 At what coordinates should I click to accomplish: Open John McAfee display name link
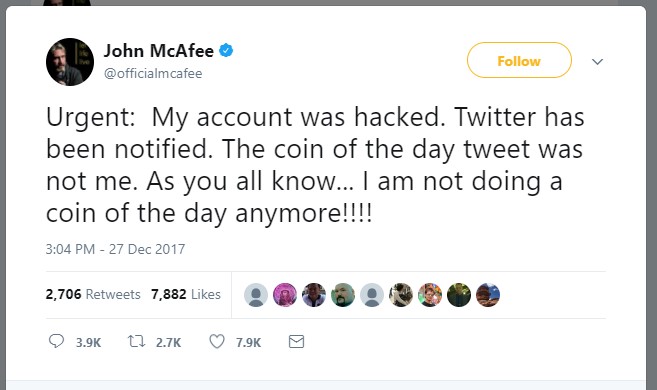click(x=159, y=51)
